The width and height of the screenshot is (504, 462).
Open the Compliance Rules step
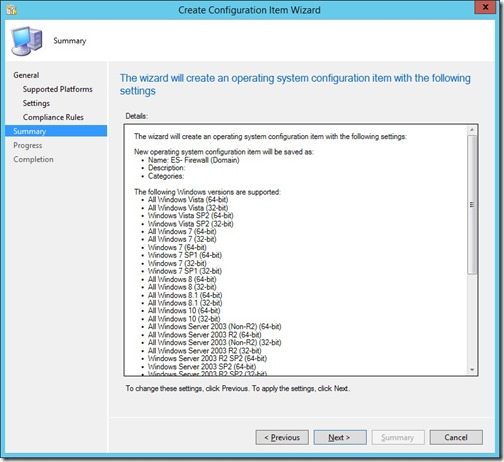53,117
